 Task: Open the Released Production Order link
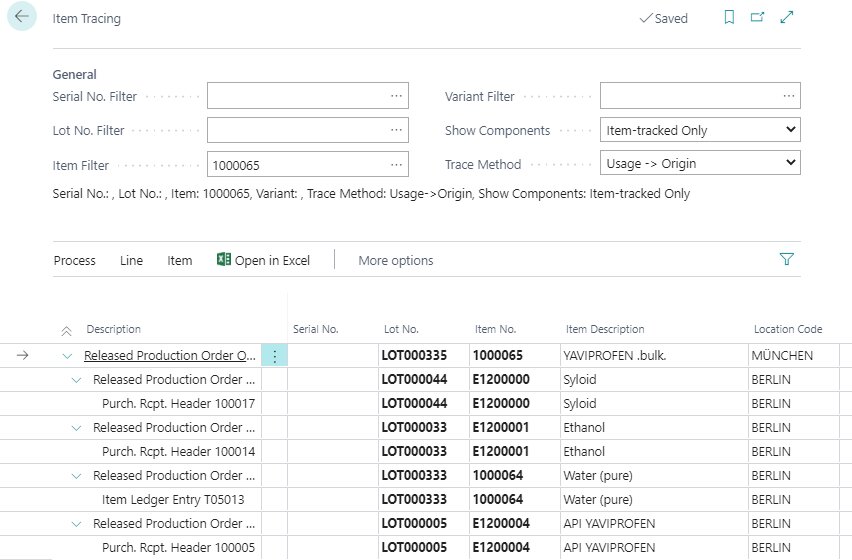[x=170, y=356]
